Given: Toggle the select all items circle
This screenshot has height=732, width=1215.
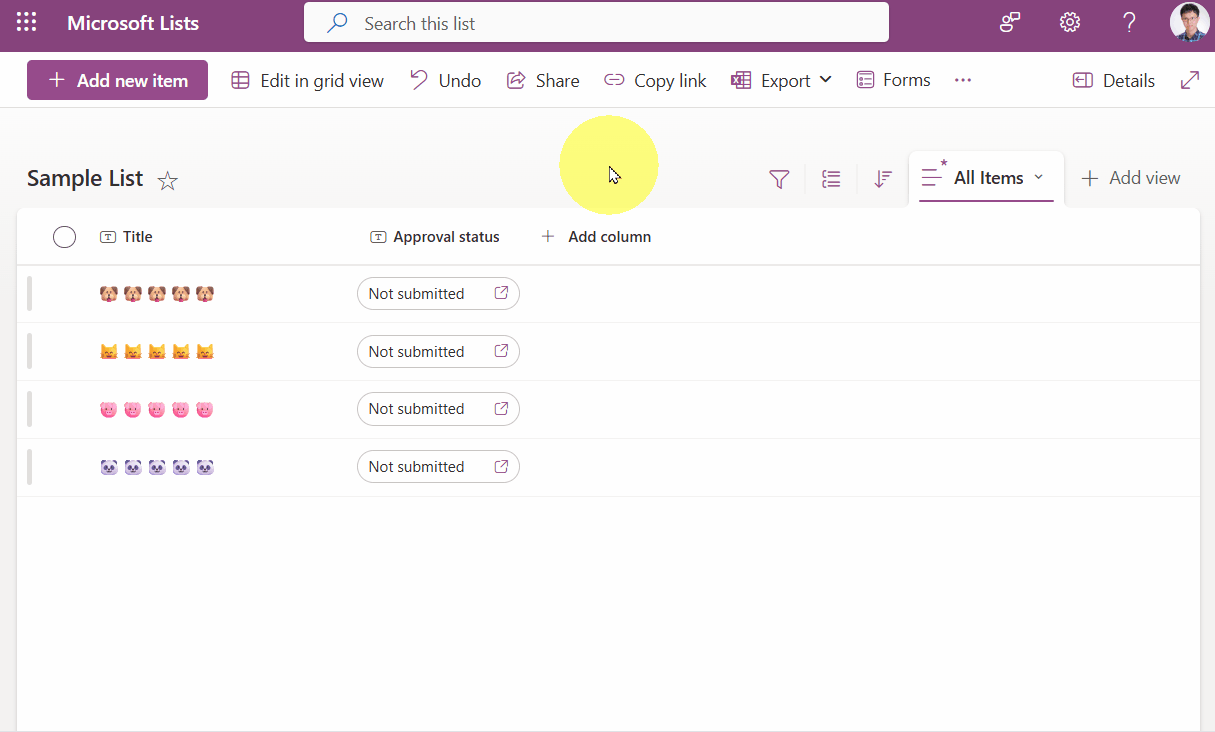Looking at the screenshot, I should [x=64, y=237].
